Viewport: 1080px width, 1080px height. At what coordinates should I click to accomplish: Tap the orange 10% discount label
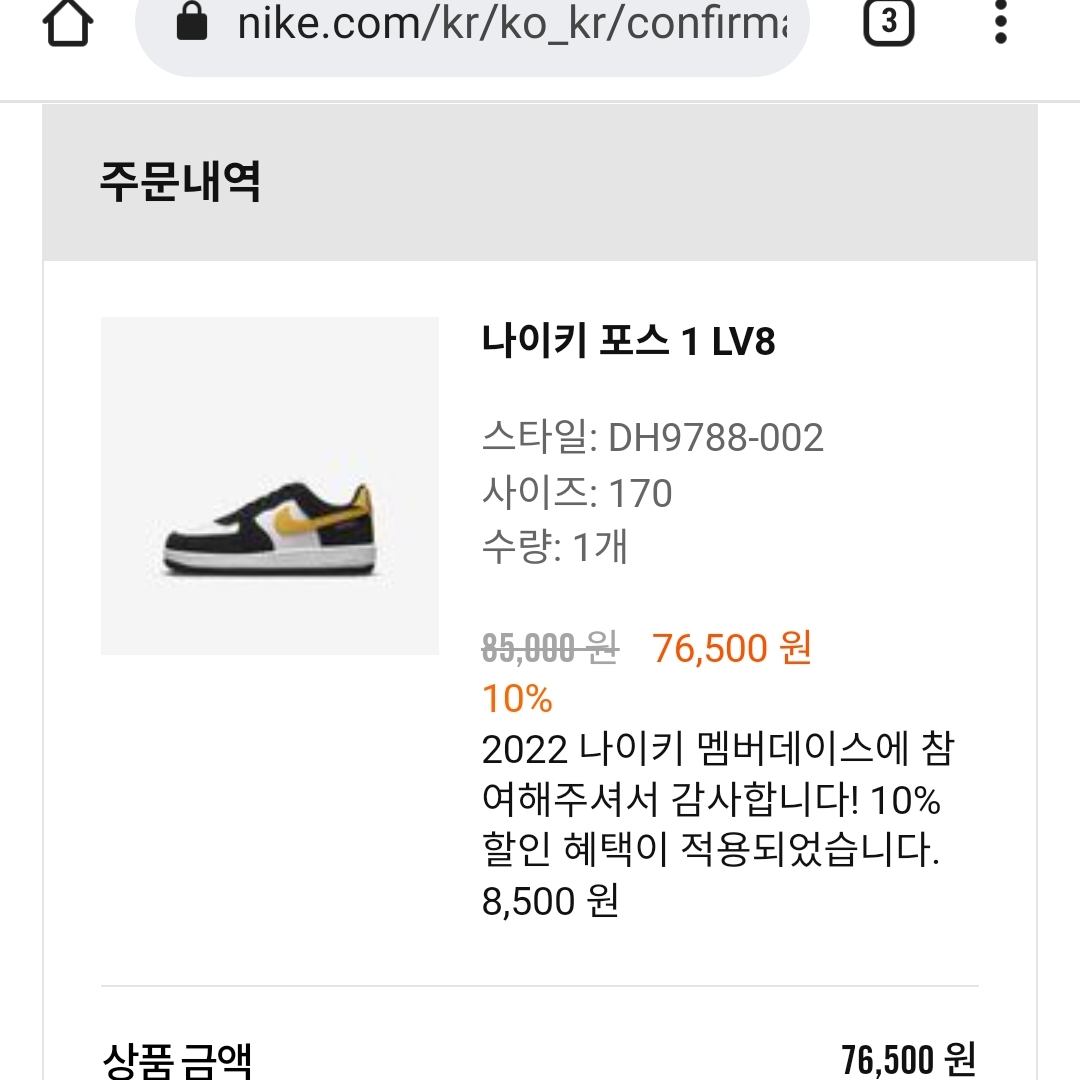click(517, 699)
